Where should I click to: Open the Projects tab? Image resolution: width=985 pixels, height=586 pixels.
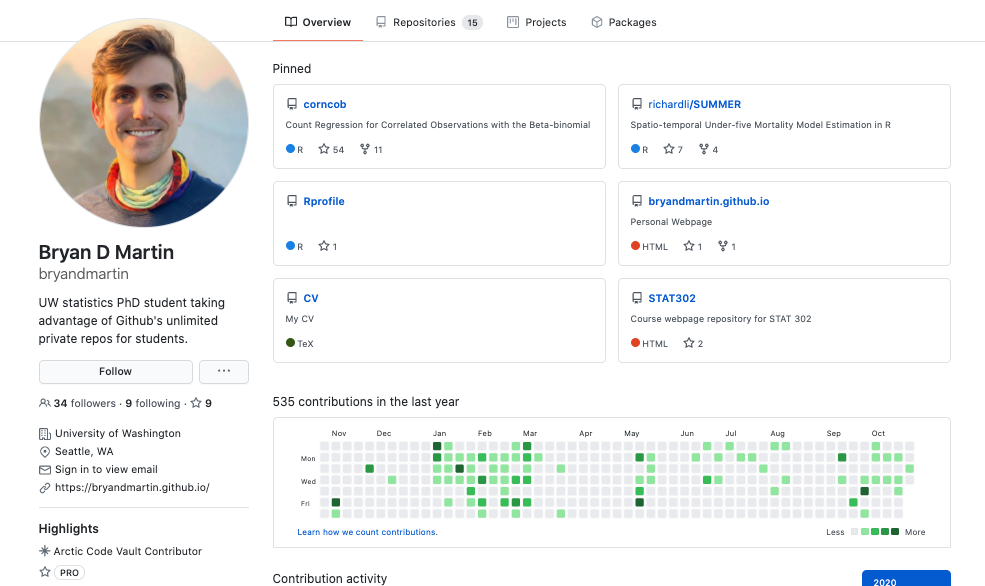click(x=536, y=22)
